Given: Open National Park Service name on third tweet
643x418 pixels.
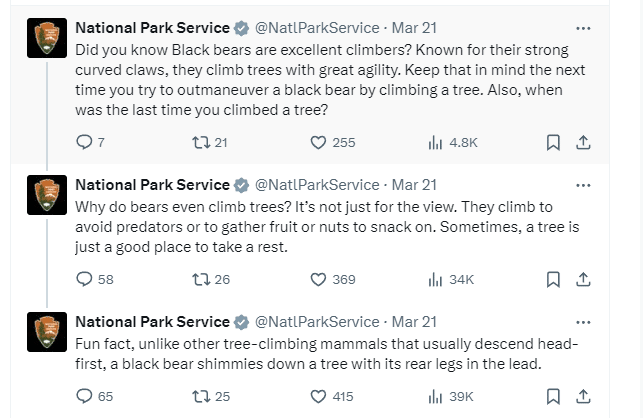Looking at the screenshot, I should (152, 322).
